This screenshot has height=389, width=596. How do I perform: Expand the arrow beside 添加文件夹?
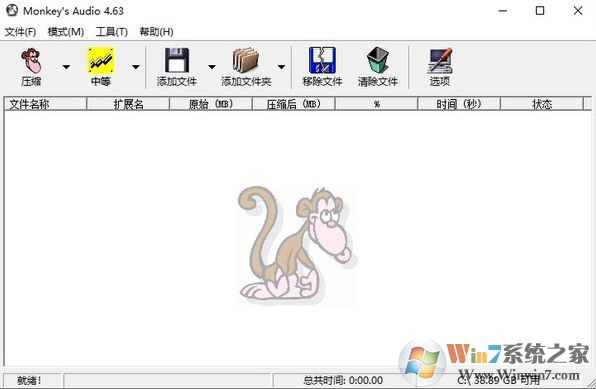[x=281, y=67]
